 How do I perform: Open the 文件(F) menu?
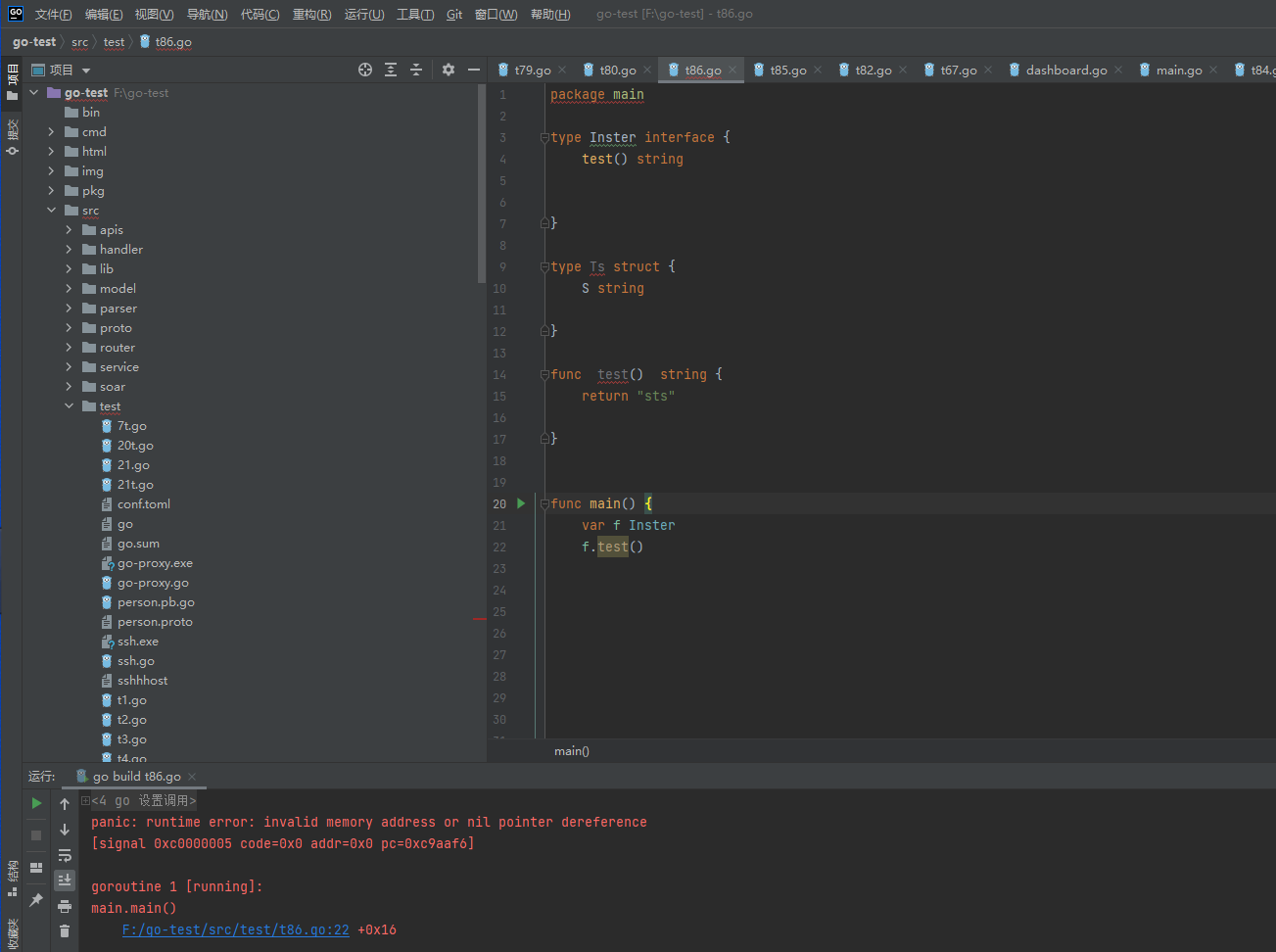53,14
